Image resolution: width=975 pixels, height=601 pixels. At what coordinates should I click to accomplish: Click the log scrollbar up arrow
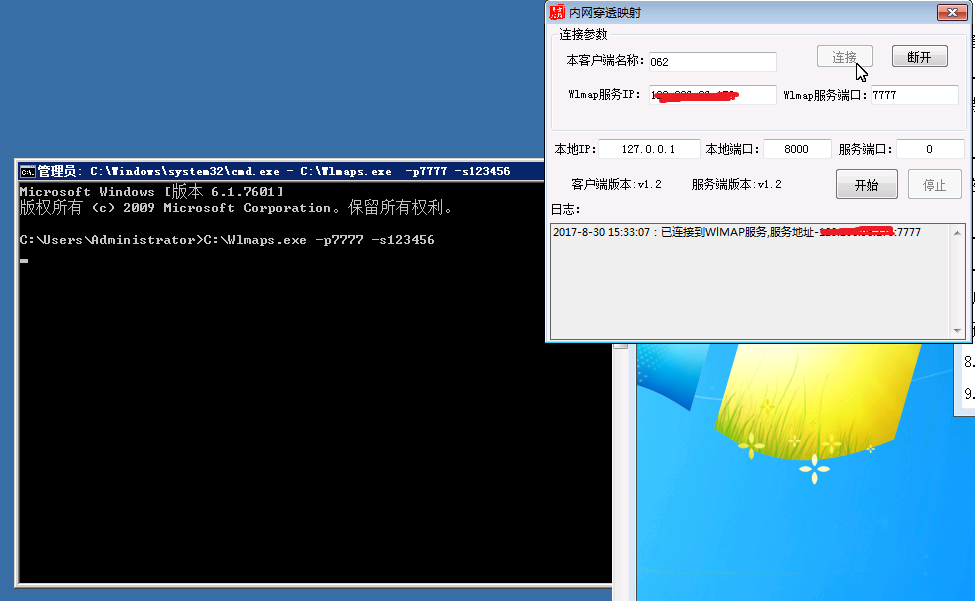tap(958, 233)
